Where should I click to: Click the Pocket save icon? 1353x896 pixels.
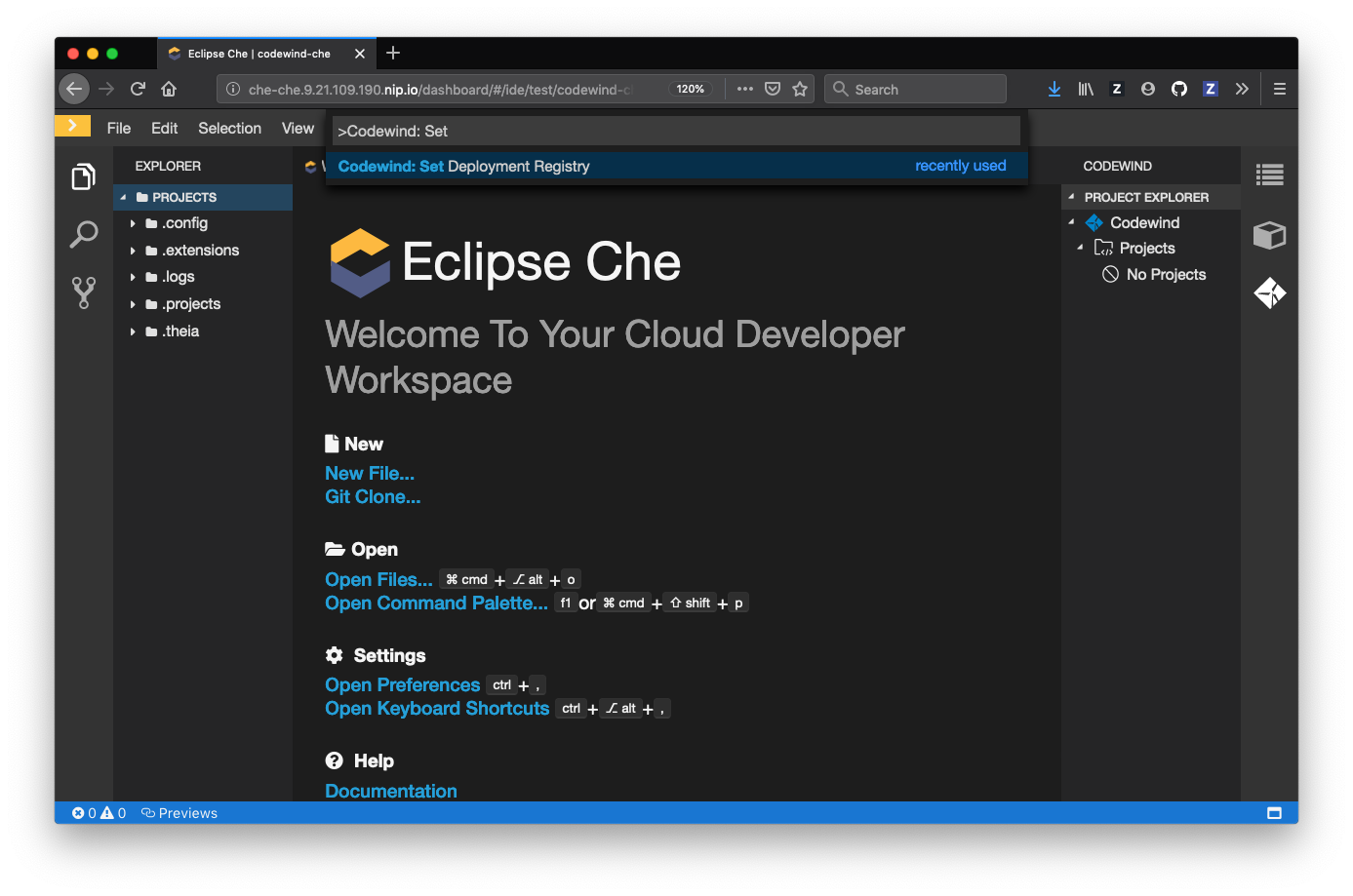coord(773,89)
